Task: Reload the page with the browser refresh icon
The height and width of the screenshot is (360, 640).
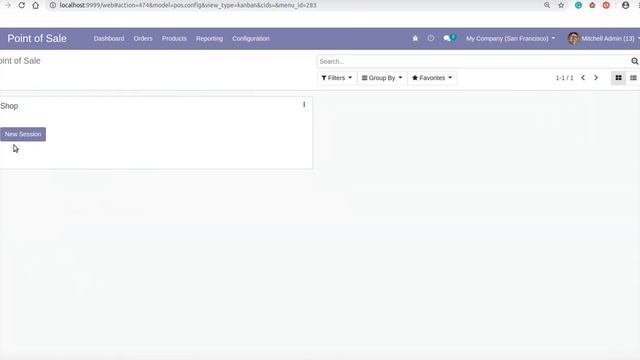Action: click(x=22, y=5)
